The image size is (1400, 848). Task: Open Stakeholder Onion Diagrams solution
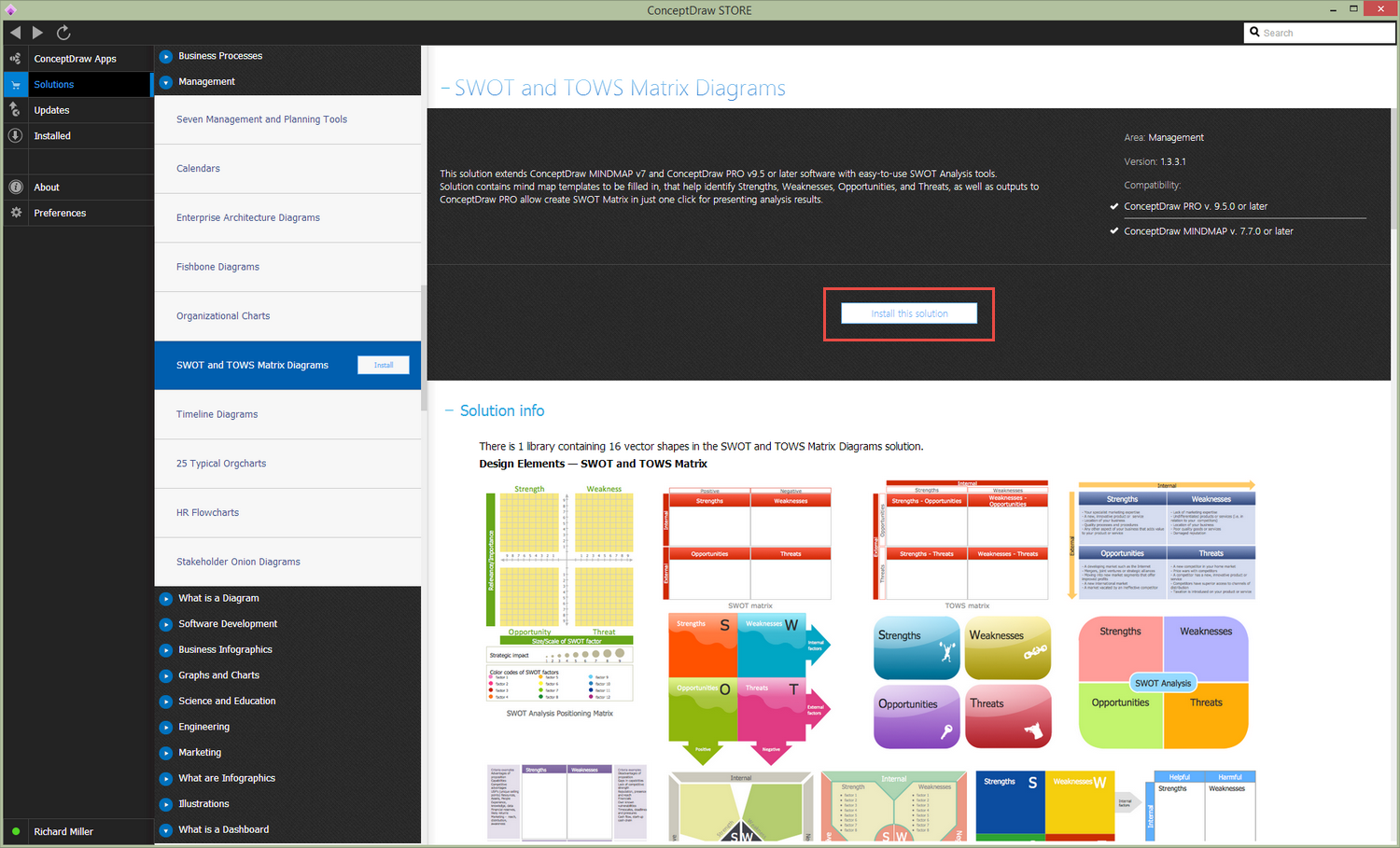(287, 562)
